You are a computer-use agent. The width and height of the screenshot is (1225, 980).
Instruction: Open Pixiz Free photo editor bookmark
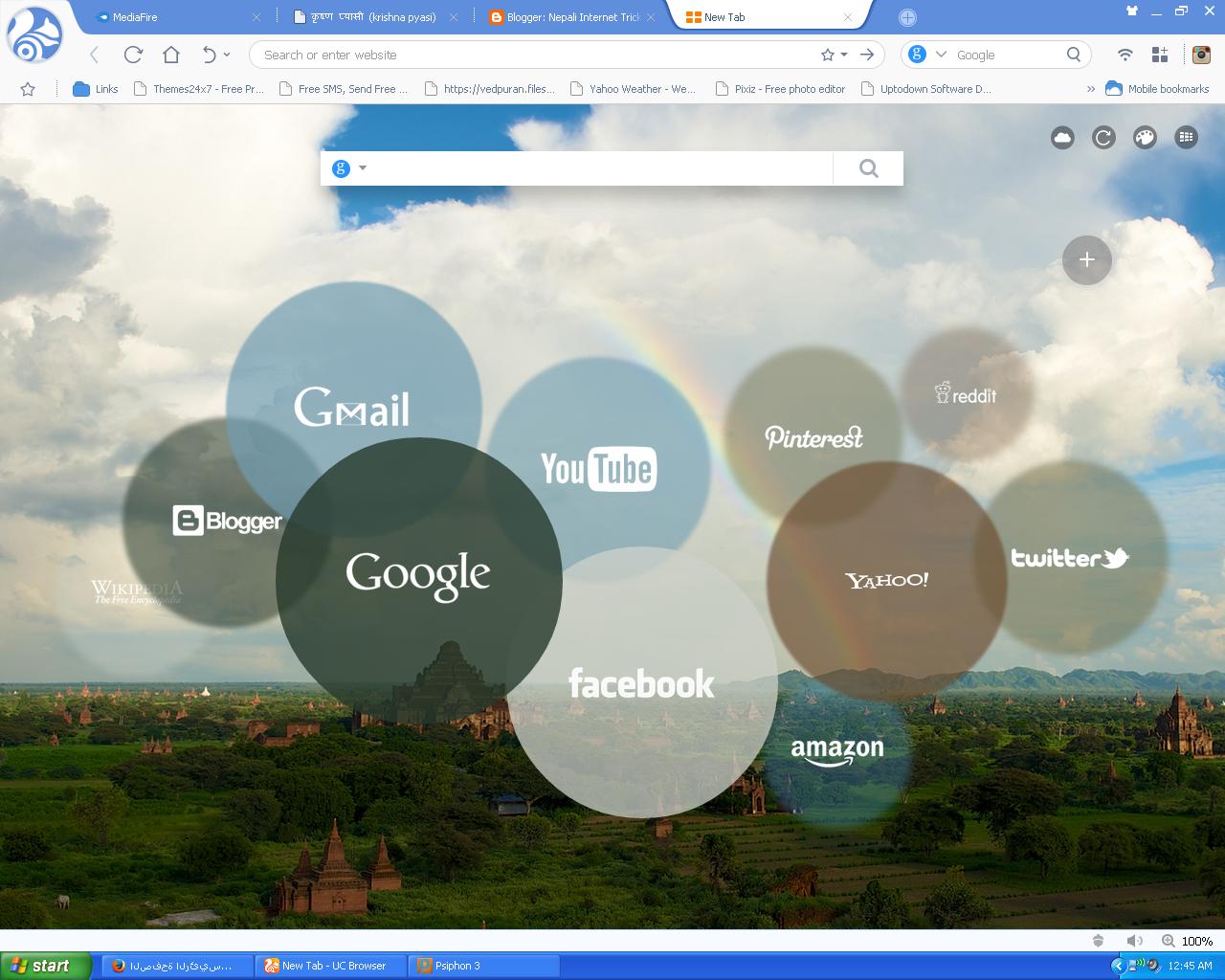780,89
